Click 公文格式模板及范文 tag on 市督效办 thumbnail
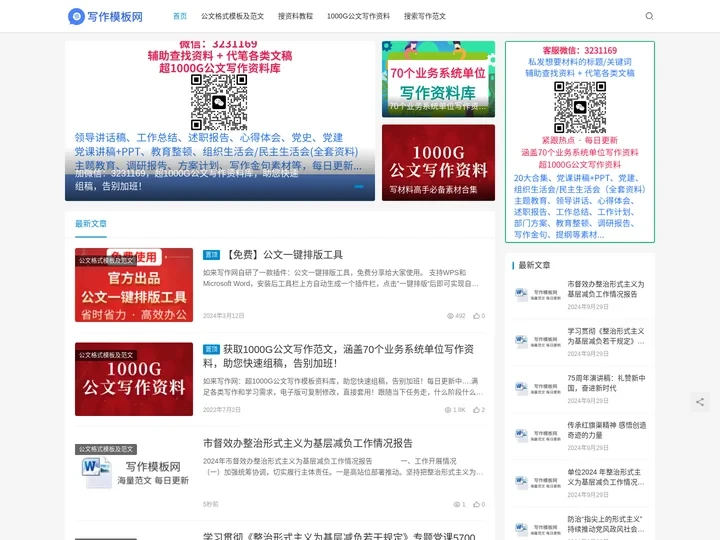The image size is (720, 540). coord(106,449)
